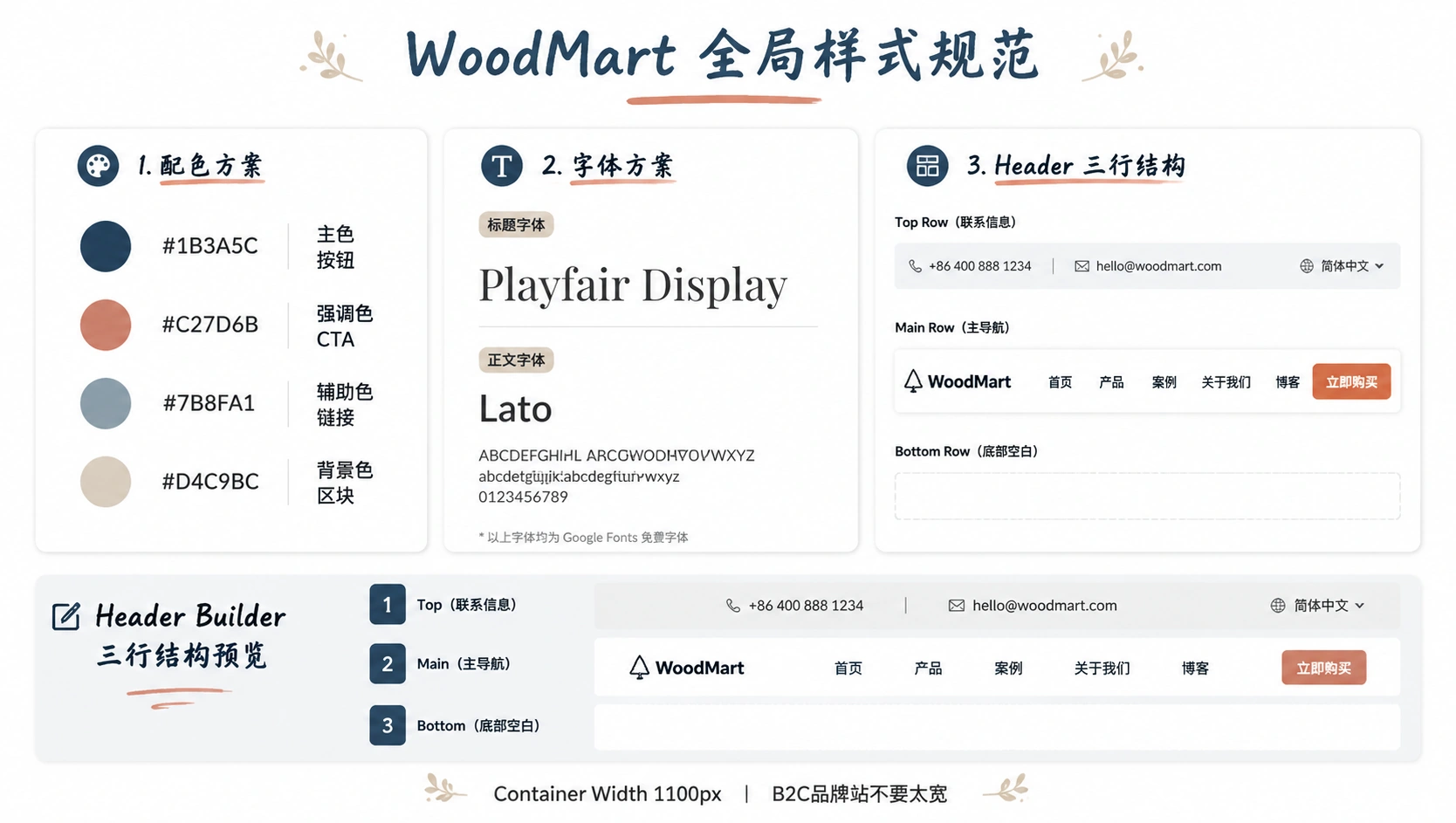Click the Playfair Display font sample

(x=633, y=285)
